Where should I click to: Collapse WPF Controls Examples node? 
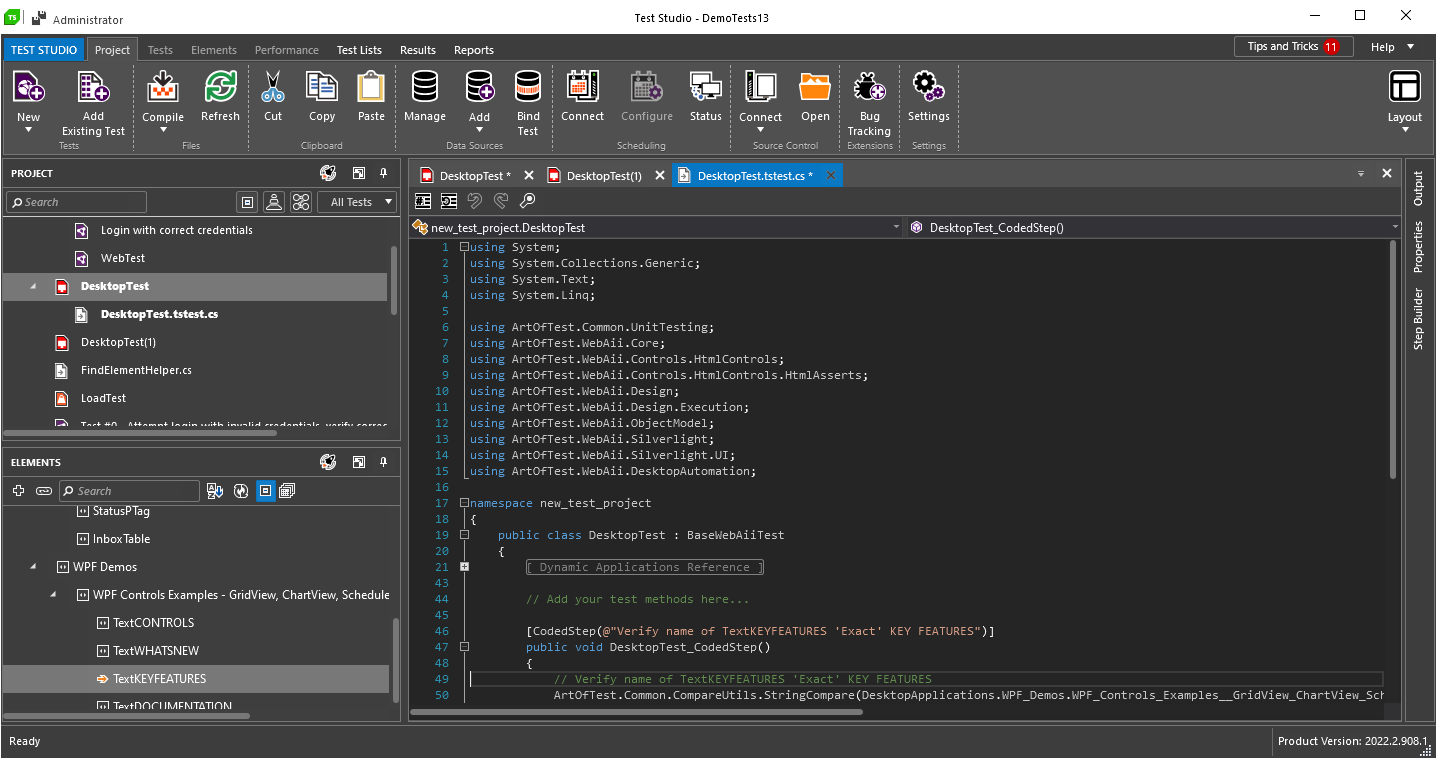(x=54, y=595)
